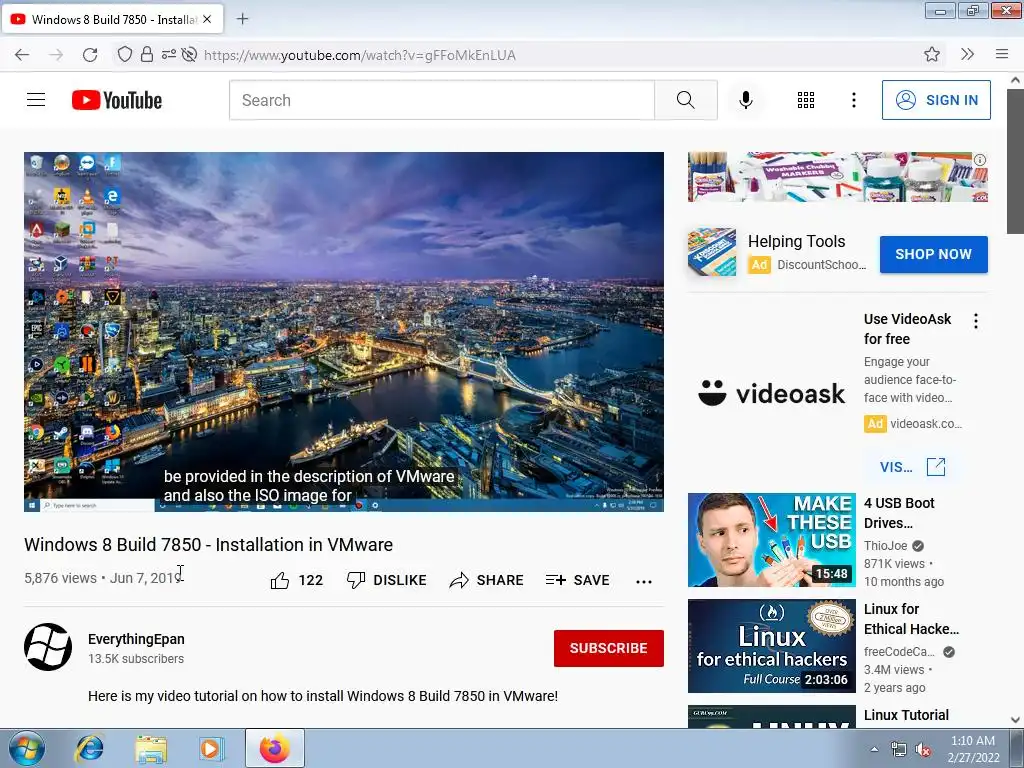Image resolution: width=1024 pixels, height=768 pixels.
Task: Click the Use VideoAsk for free headline
Action: coord(907,328)
